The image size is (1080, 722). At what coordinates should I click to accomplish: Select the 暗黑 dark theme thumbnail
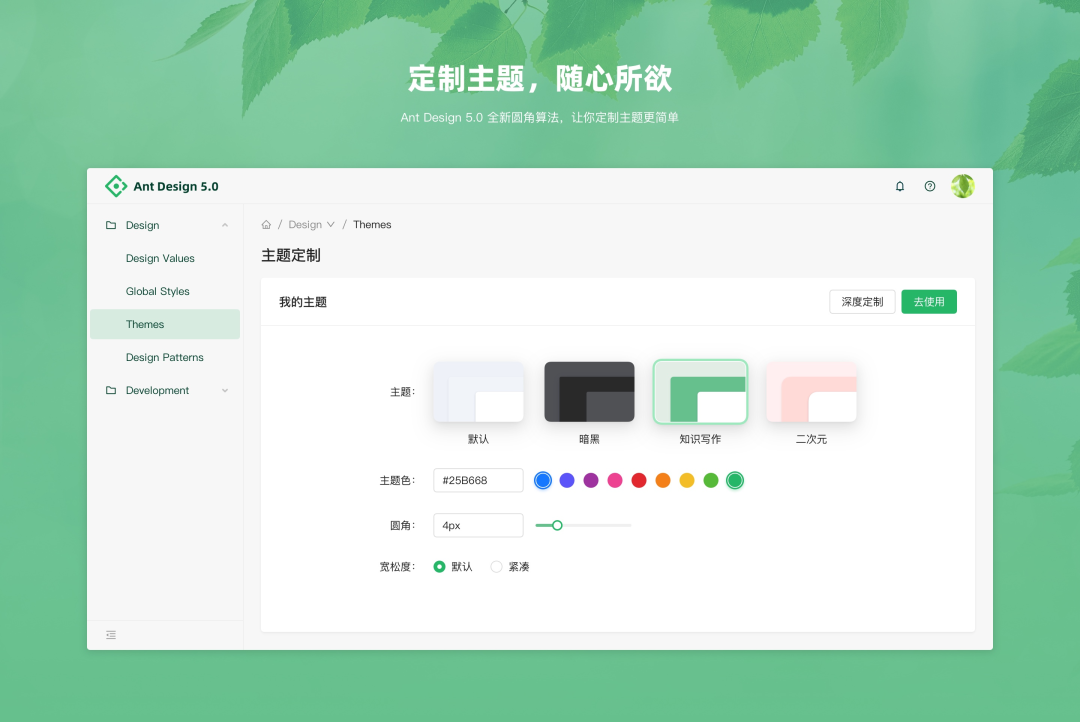(x=589, y=391)
